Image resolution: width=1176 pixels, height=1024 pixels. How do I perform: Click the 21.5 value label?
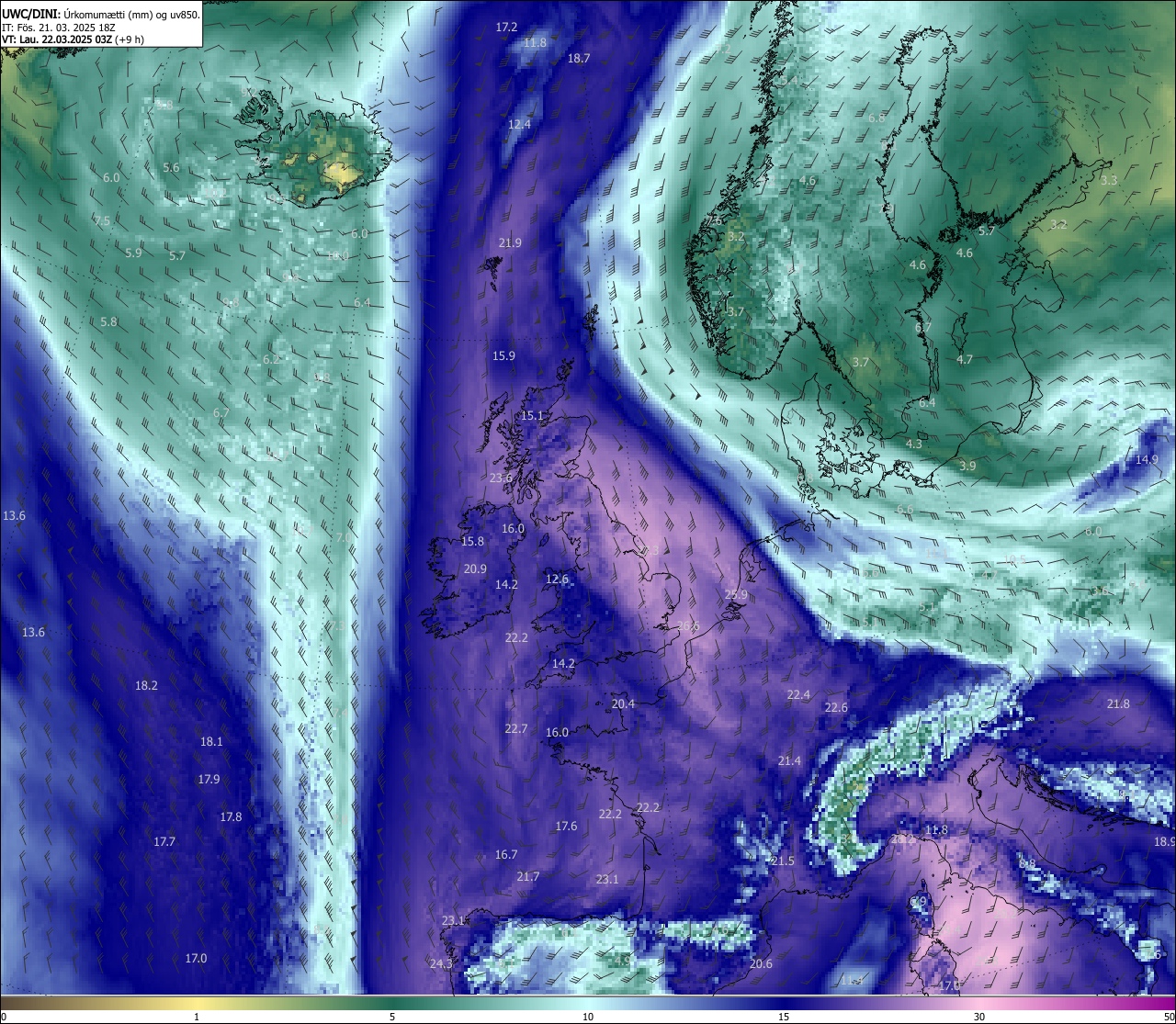tap(783, 861)
